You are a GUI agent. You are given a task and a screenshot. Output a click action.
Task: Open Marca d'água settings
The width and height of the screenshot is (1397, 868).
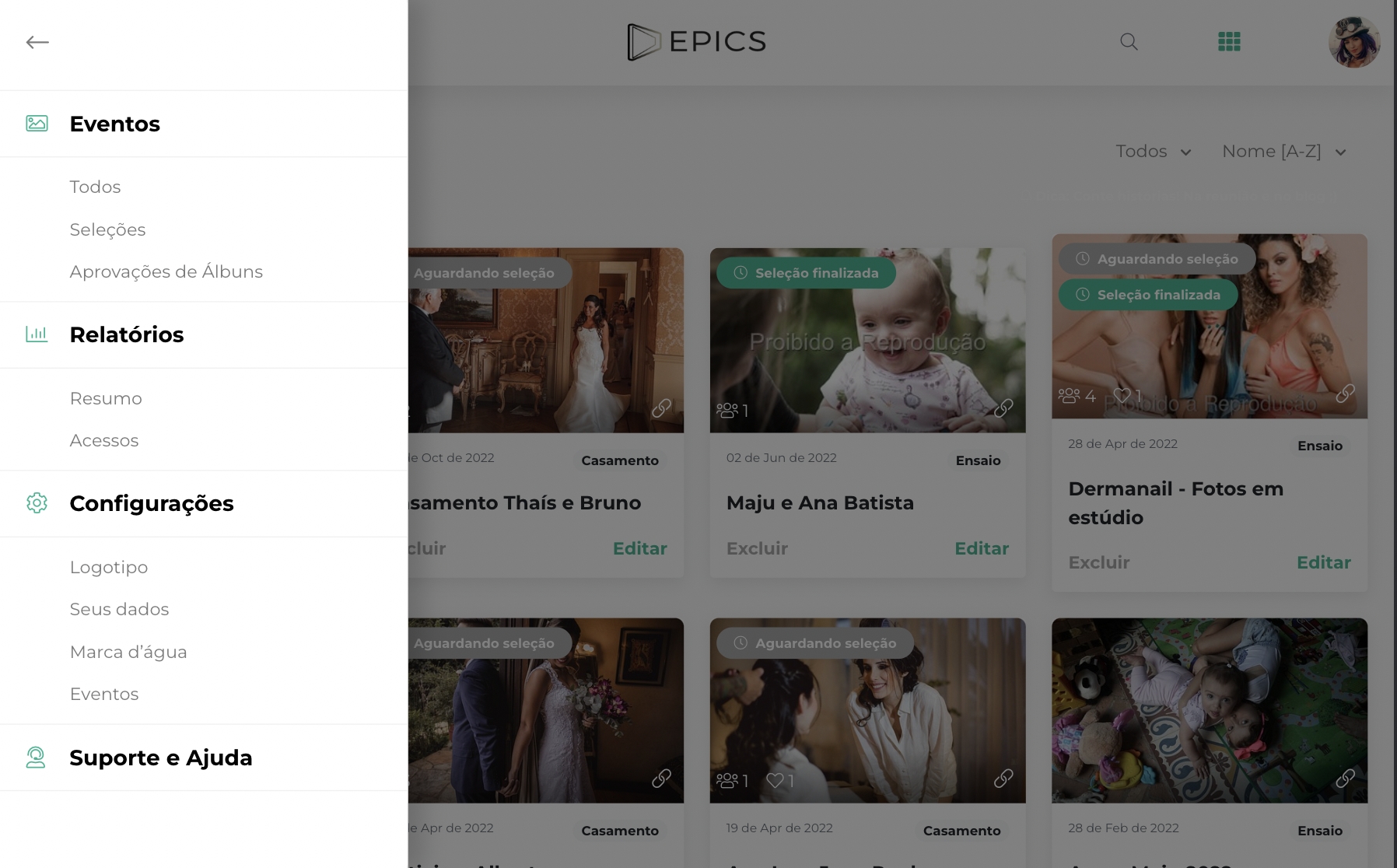[128, 652]
